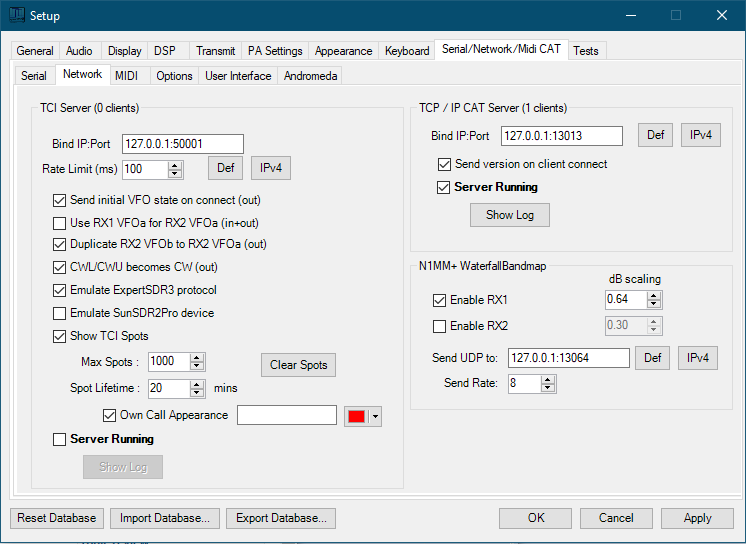Click the Own Call Appearance text field
This screenshot has height=544, width=746.
tap(287, 415)
